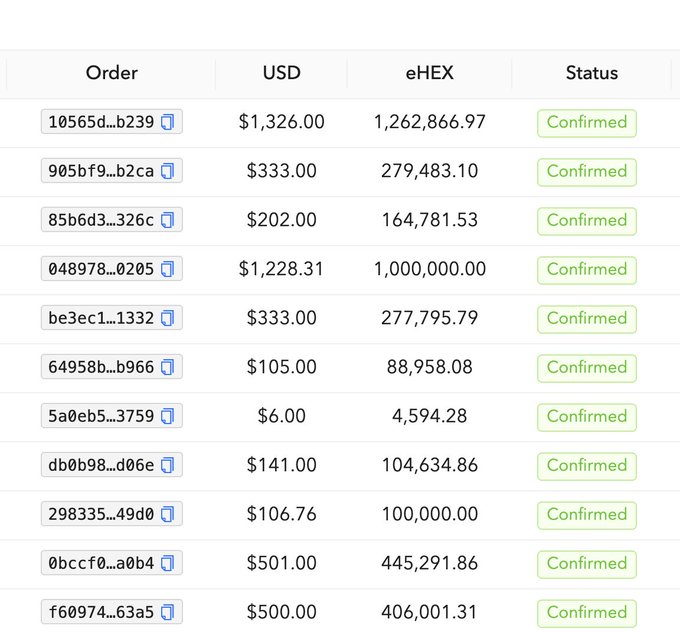Viewport: 680px width, 632px height.
Task: Select eHEX value 279,483.10
Action: coord(429,171)
